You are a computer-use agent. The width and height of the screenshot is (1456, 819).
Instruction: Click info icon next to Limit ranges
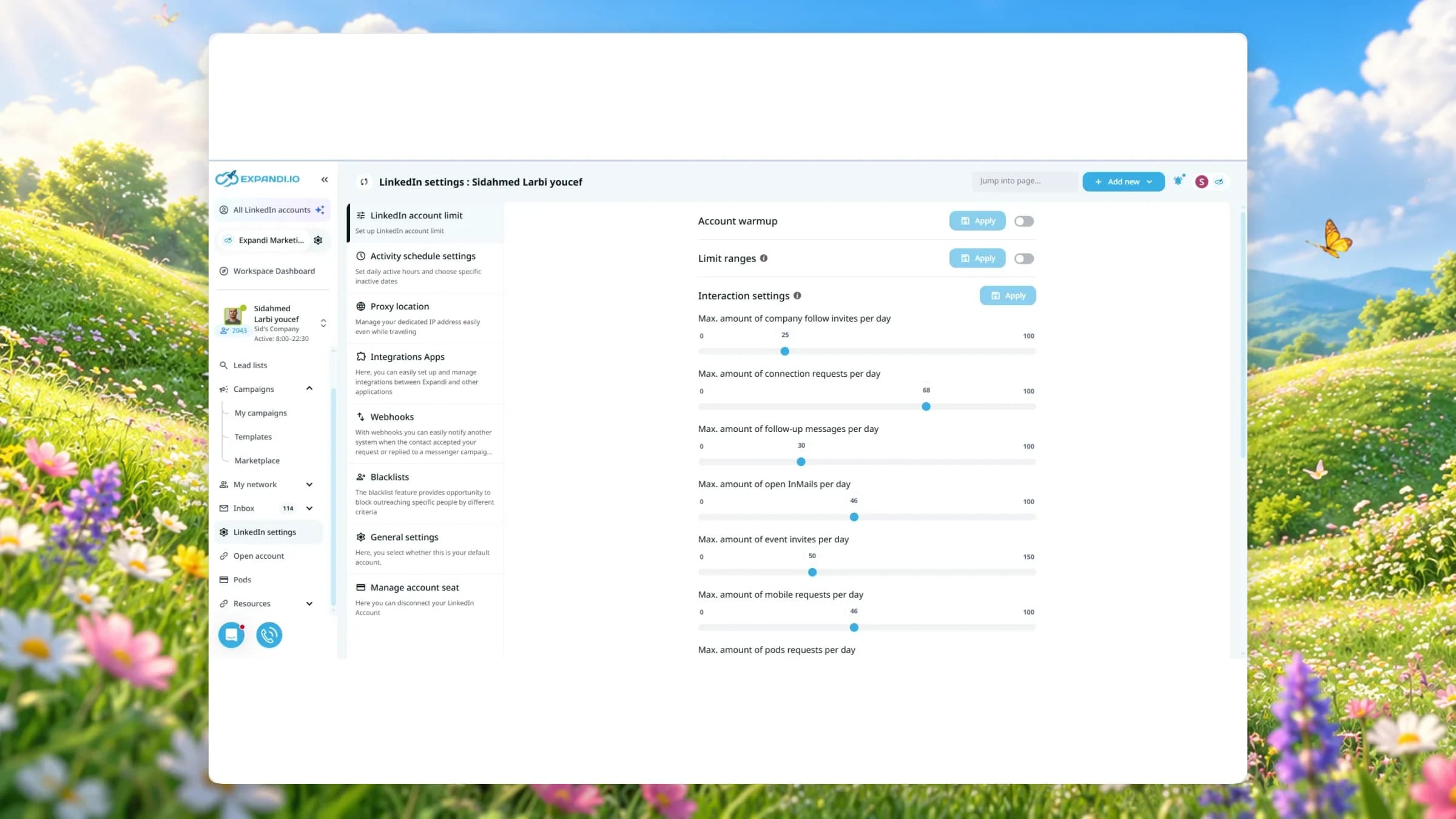[764, 258]
